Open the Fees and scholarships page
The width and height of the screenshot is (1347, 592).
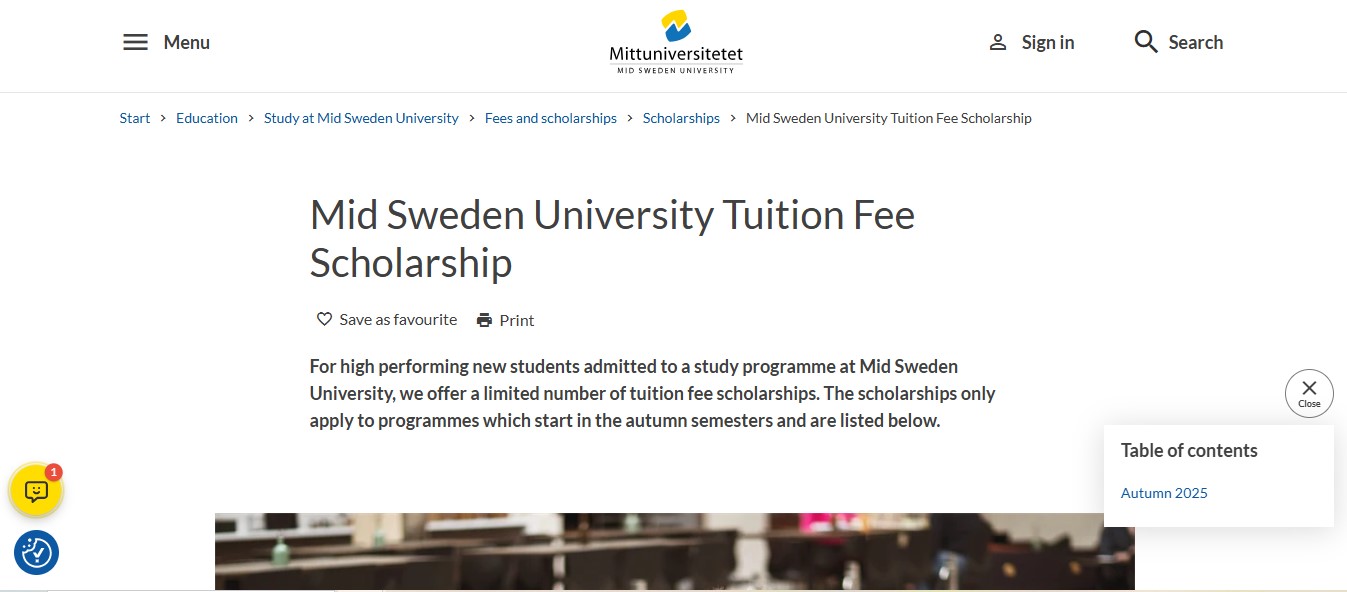550,117
